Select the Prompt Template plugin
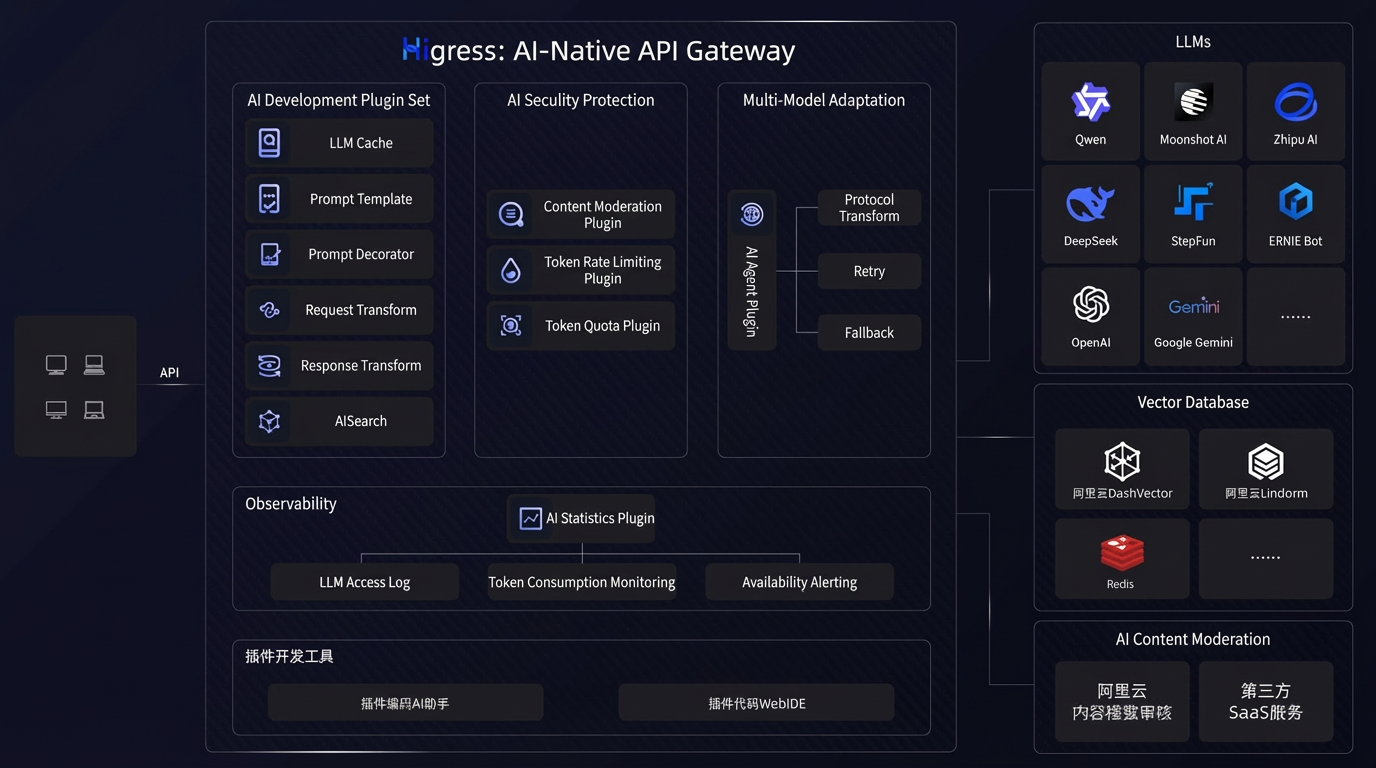The width and height of the screenshot is (1376, 768). coord(339,199)
